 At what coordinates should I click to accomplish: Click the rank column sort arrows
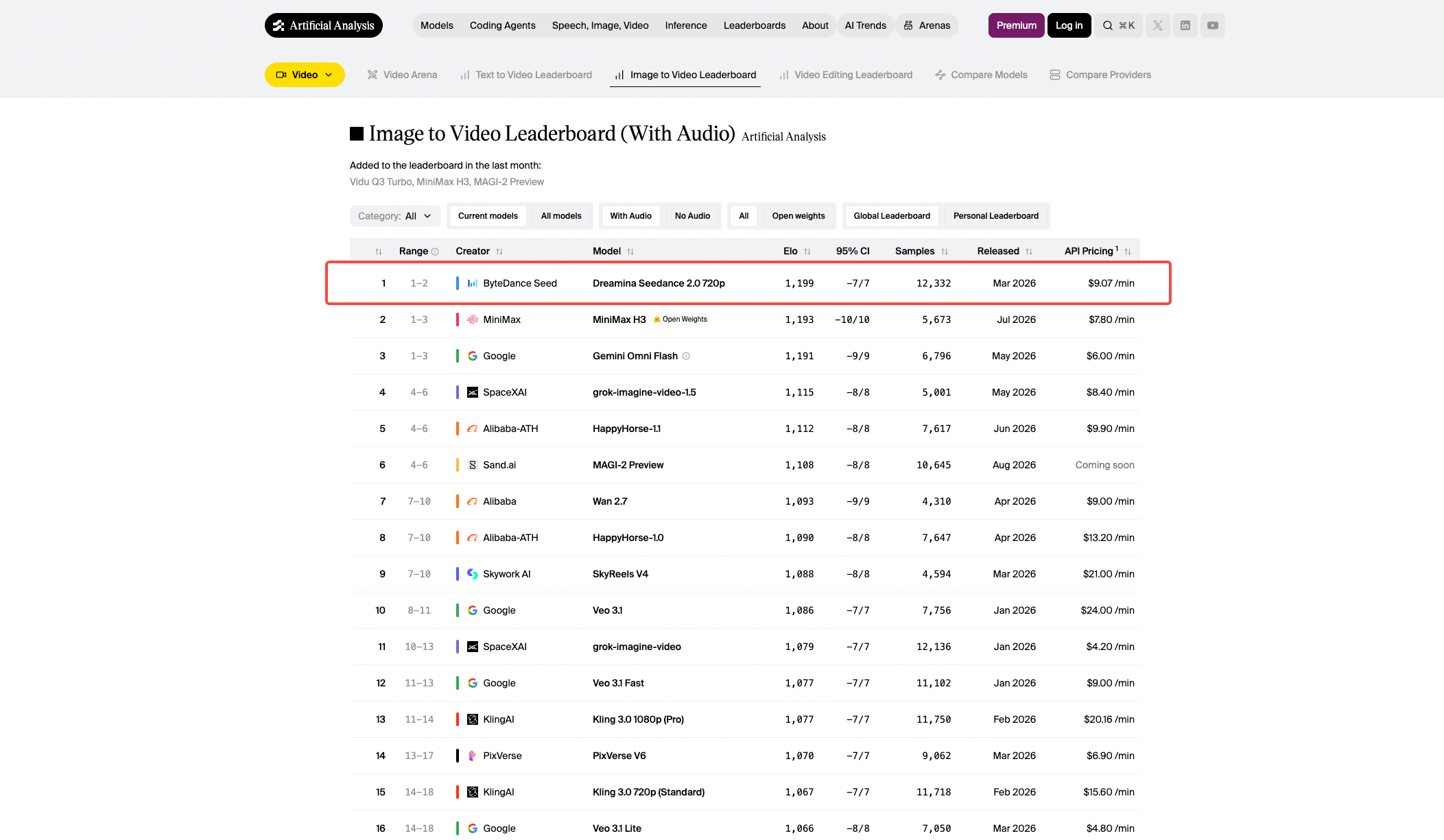click(x=379, y=252)
